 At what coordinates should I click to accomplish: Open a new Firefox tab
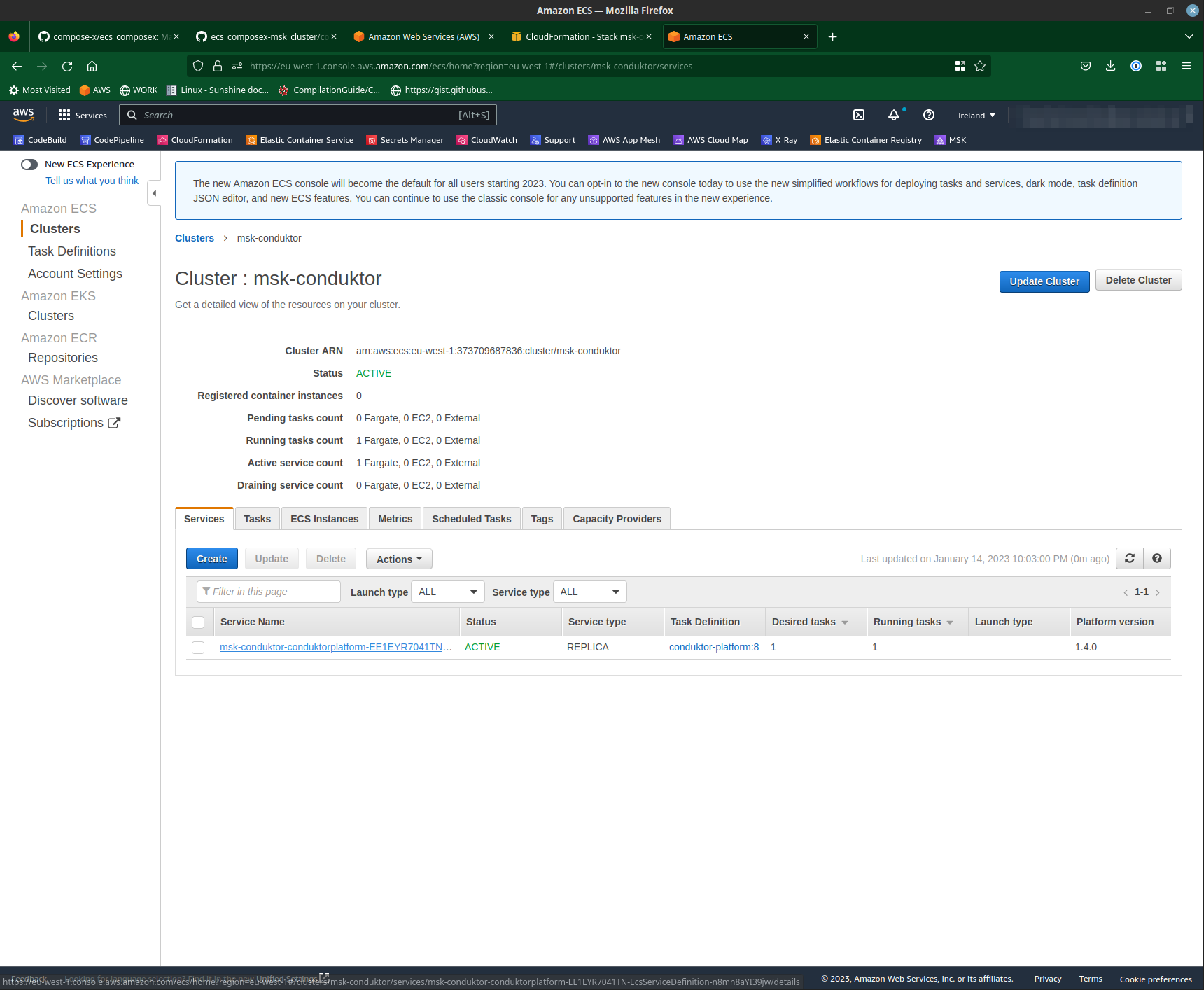pos(832,36)
